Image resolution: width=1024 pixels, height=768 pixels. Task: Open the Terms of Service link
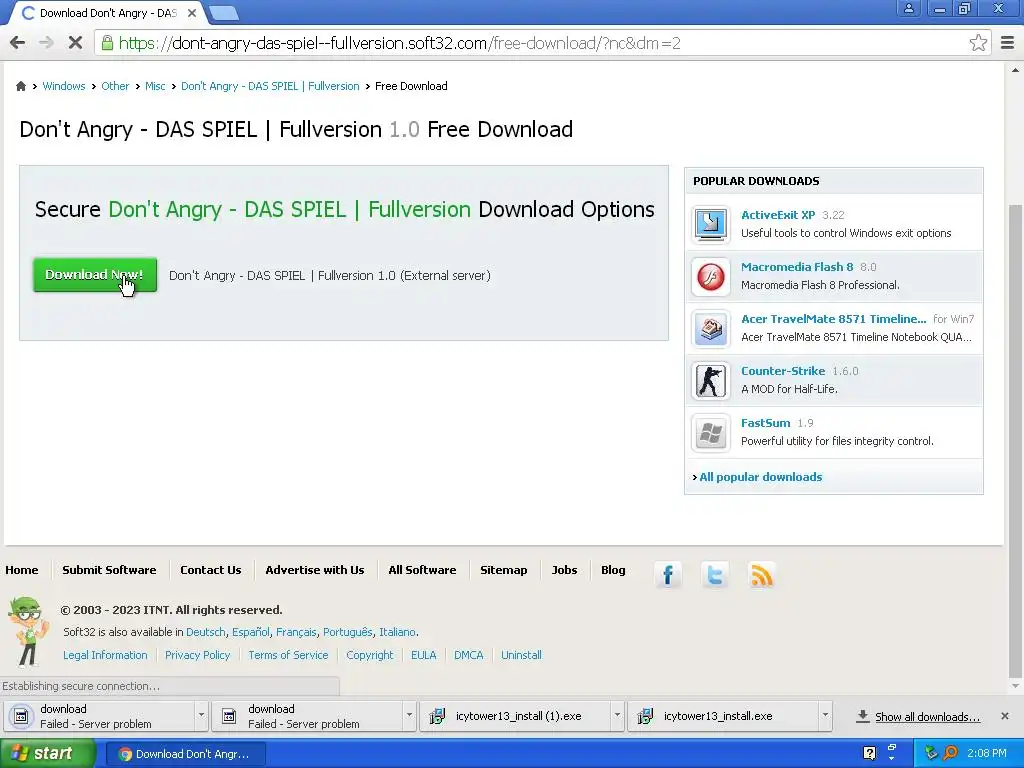click(x=288, y=655)
